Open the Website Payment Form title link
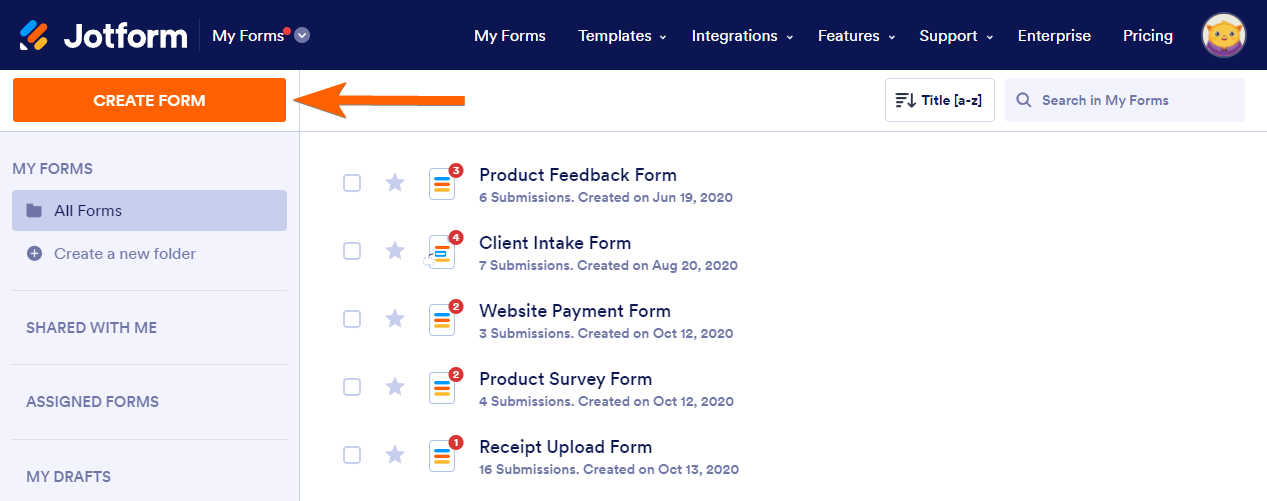The width and height of the screenshot is (1267, 501). point(574,311)
